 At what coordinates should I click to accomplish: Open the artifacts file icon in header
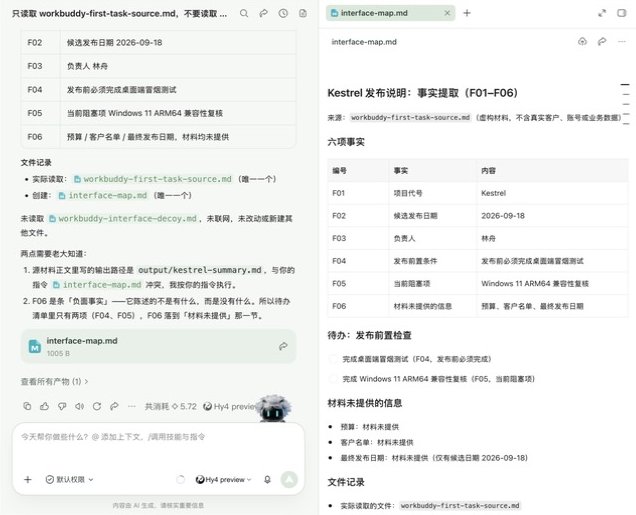click(x=303, y=13)
